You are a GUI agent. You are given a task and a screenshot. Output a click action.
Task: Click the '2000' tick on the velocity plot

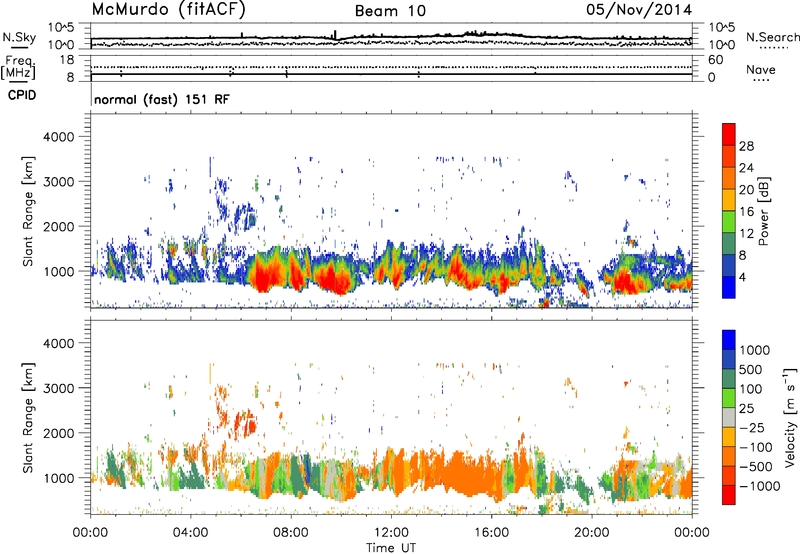click(58, 433)
